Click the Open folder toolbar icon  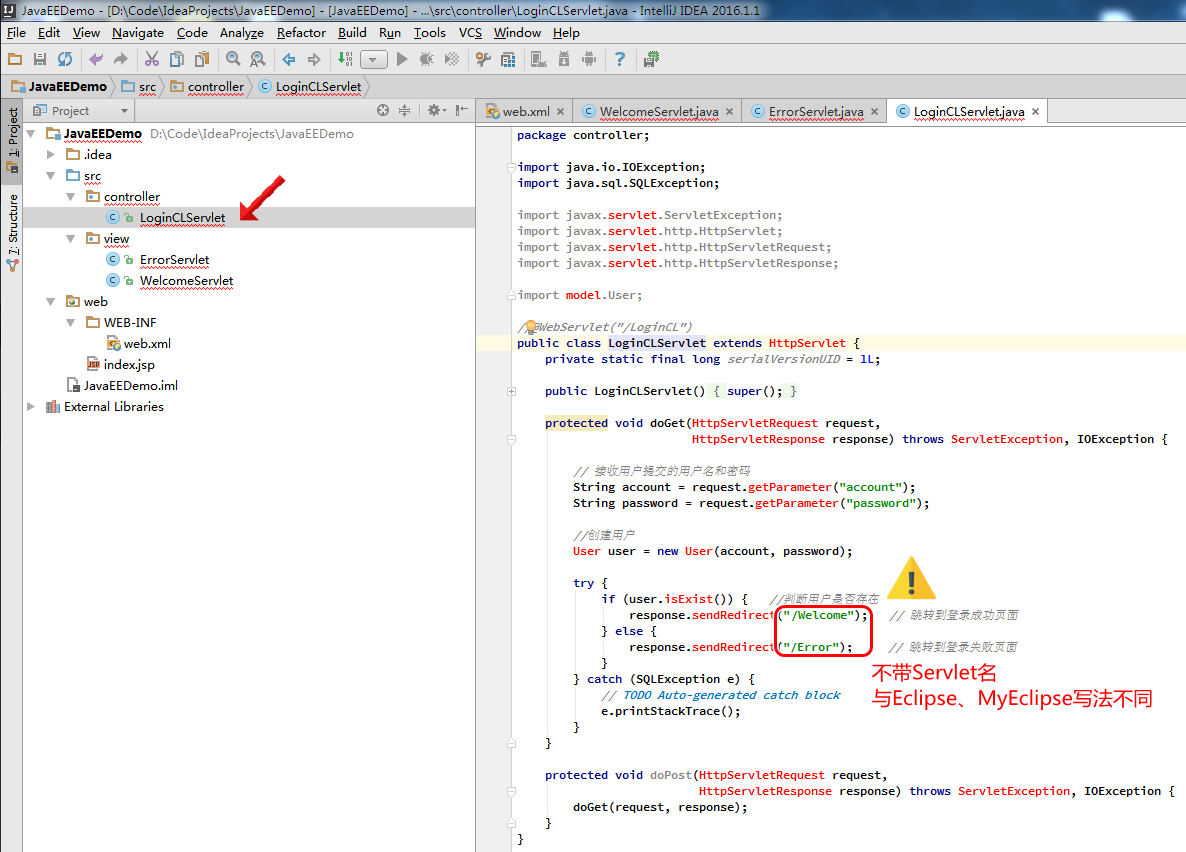15,59
